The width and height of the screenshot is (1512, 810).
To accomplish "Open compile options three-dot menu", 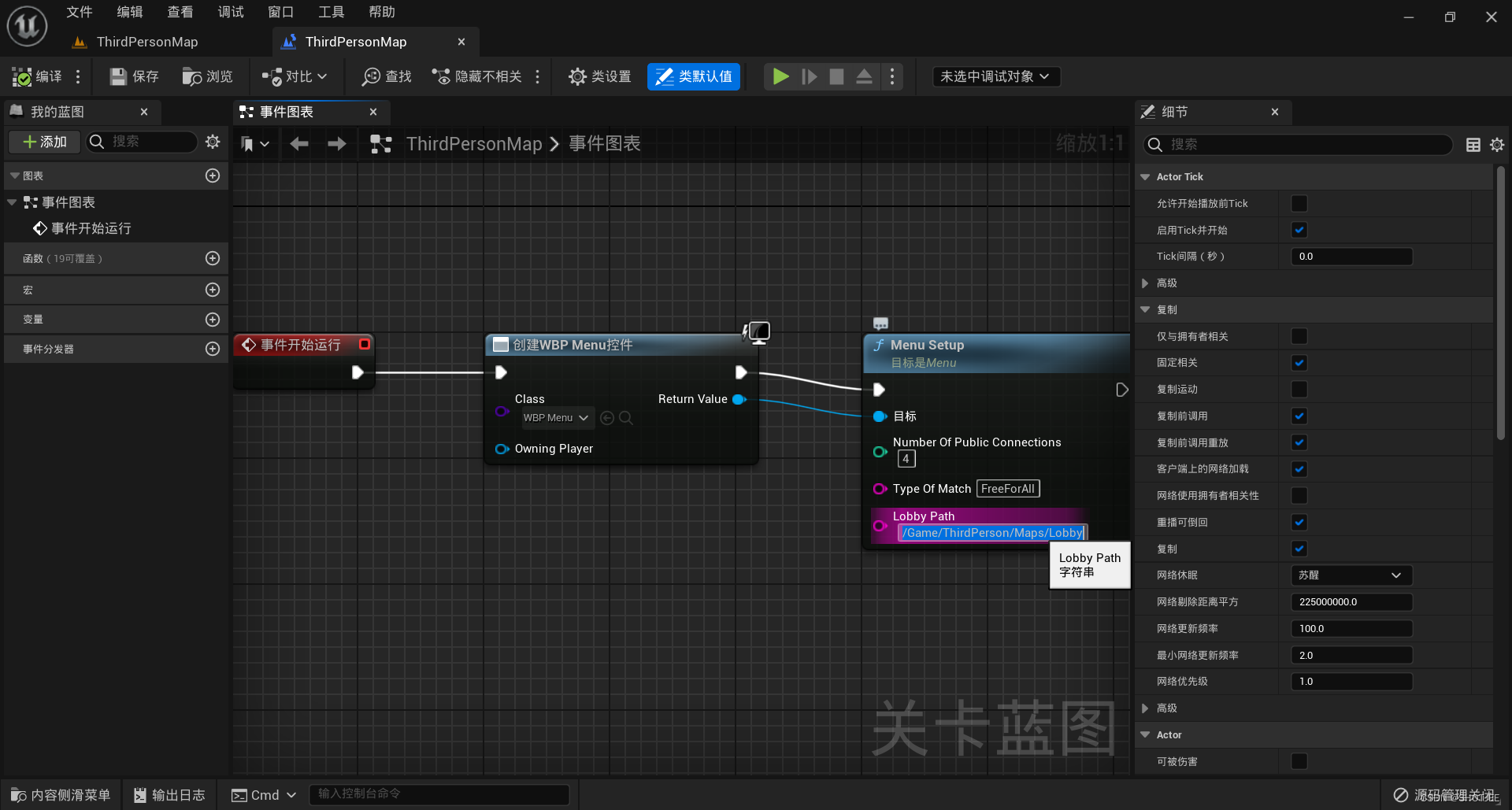I will [x=78, y=76].
